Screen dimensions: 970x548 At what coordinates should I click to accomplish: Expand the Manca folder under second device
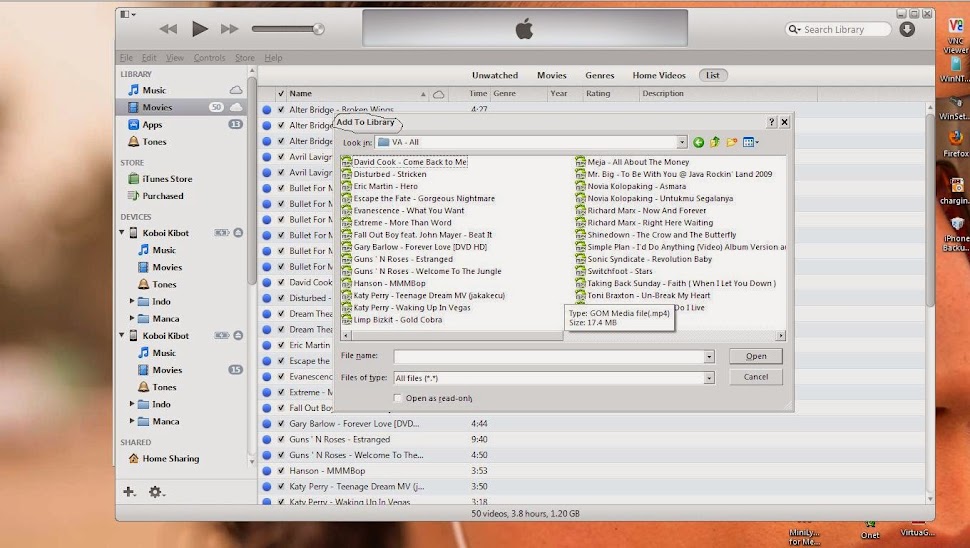[x=131, y=421]
